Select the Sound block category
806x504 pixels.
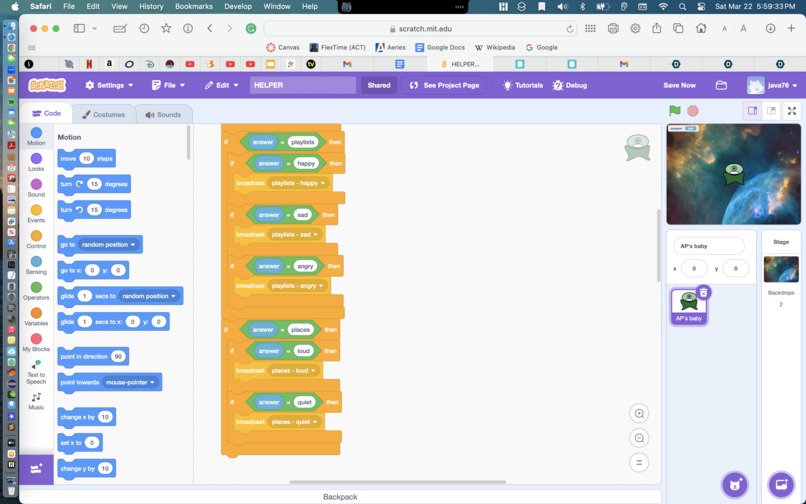click(x=36, y=188)
